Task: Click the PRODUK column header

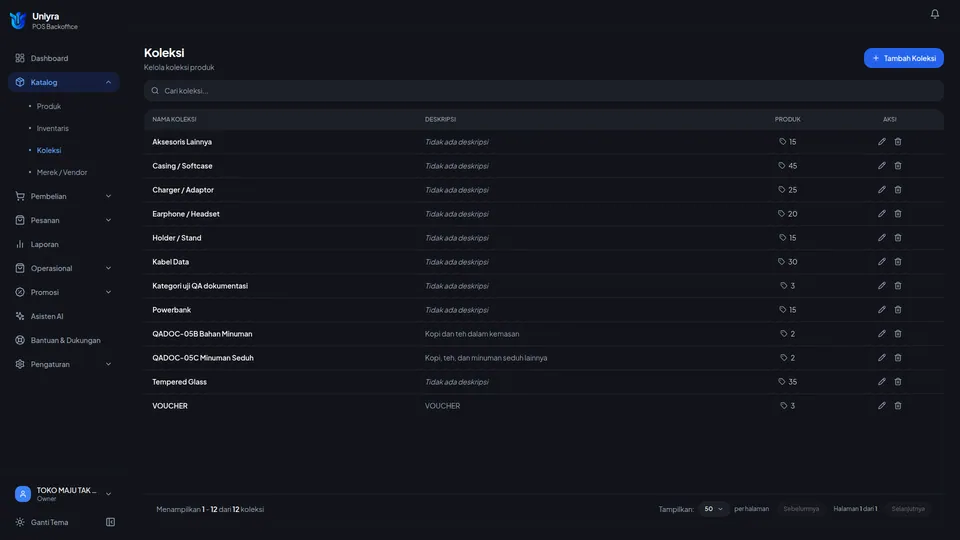Action: pos(787,119)
